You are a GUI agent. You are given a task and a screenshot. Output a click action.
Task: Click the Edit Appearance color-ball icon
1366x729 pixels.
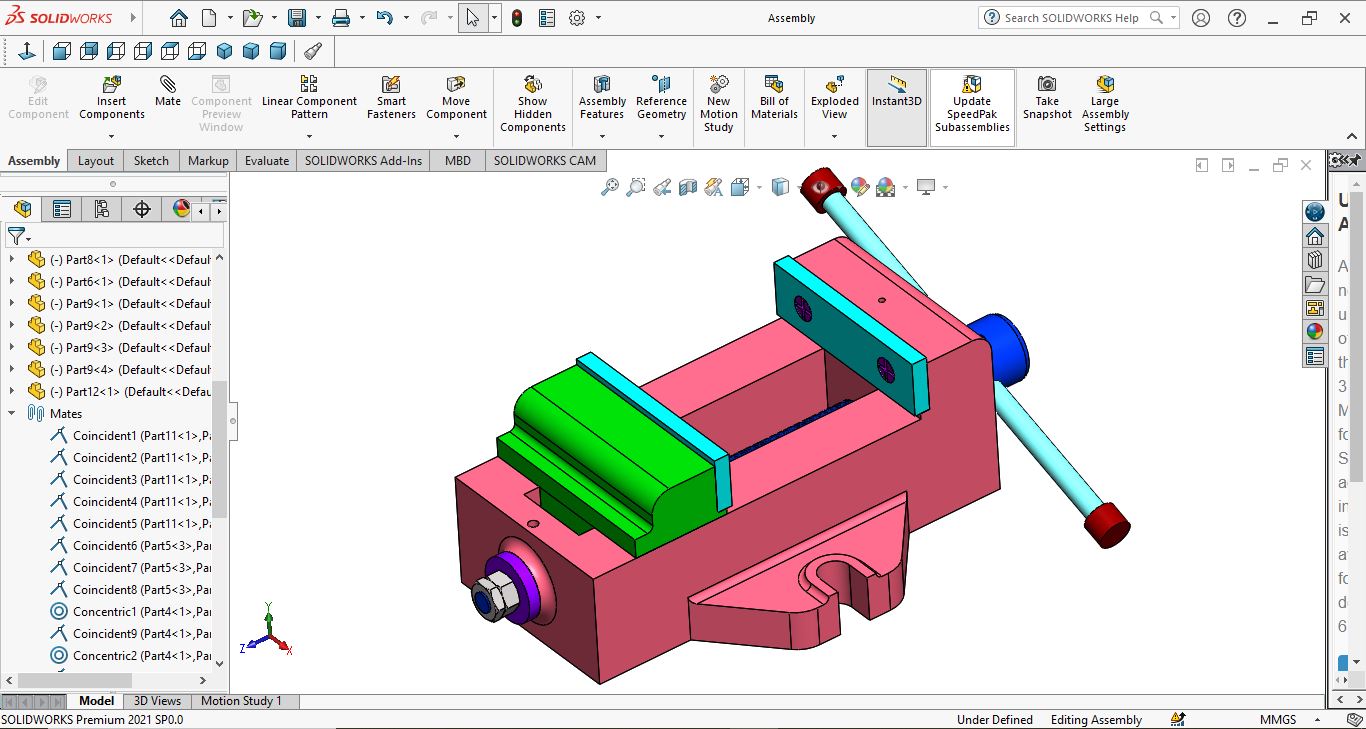(859, 187)
